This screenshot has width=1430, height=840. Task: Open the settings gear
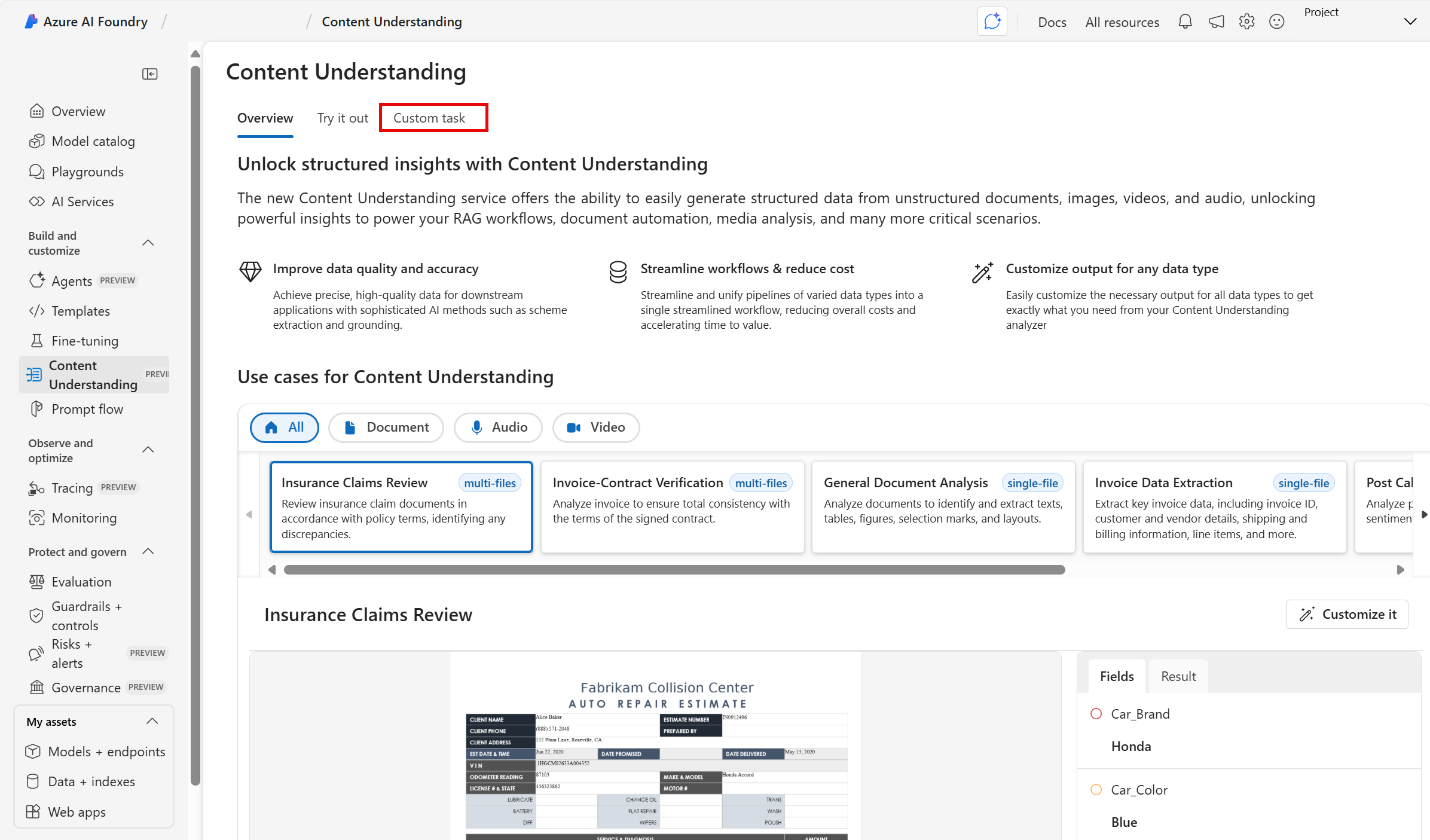point(1246,22)
